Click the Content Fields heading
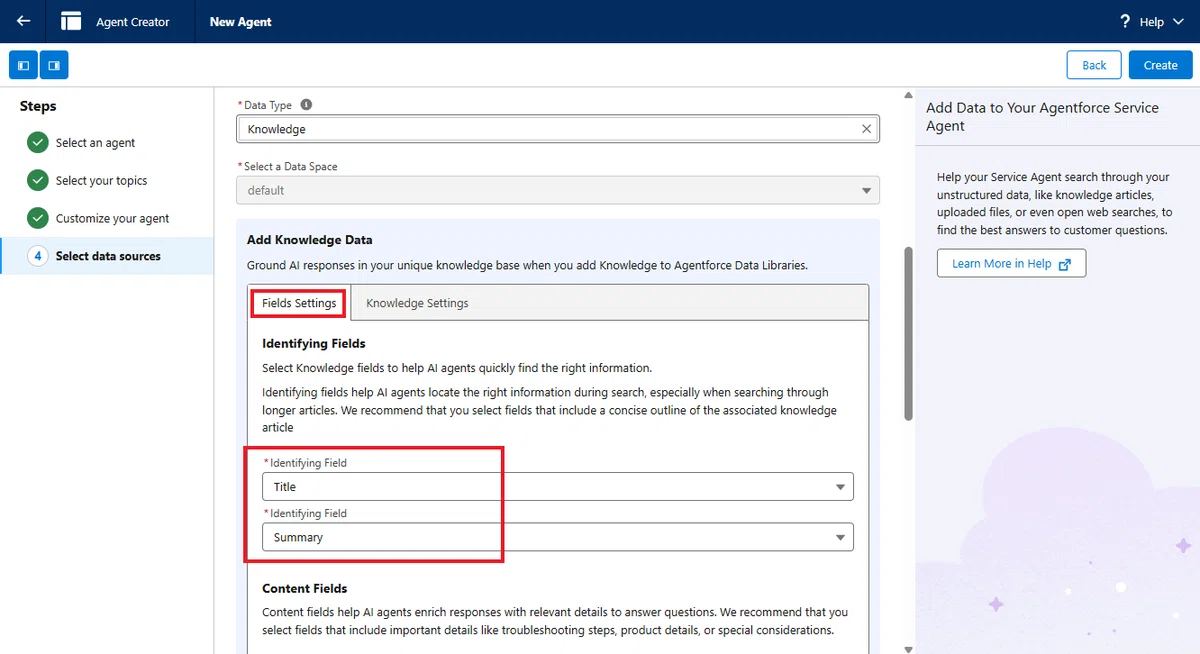This screenshot has height=654, width=1200. (305, 588)
